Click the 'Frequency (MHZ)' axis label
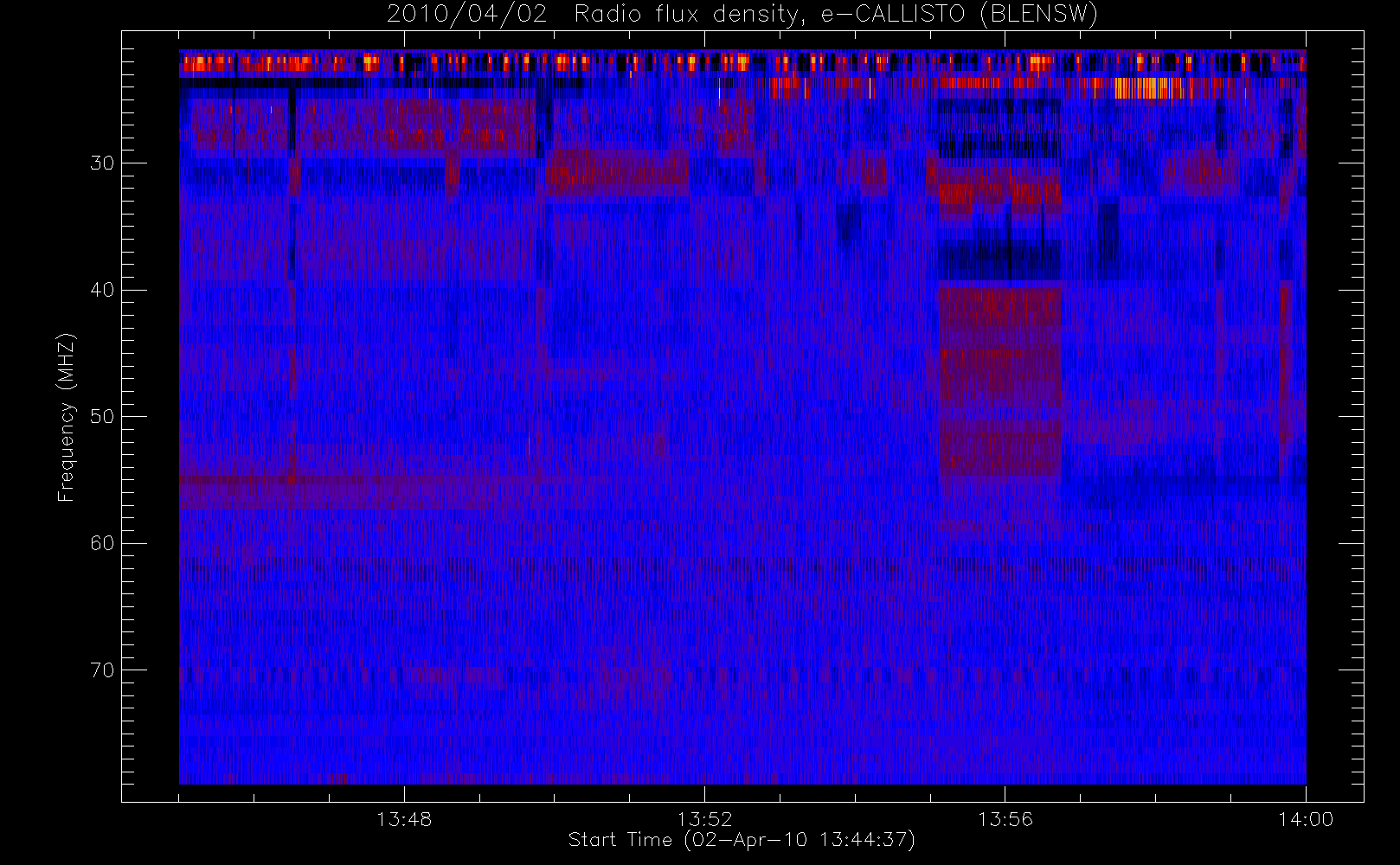Viewport: 1400px width, 865px height. point(67,417)
